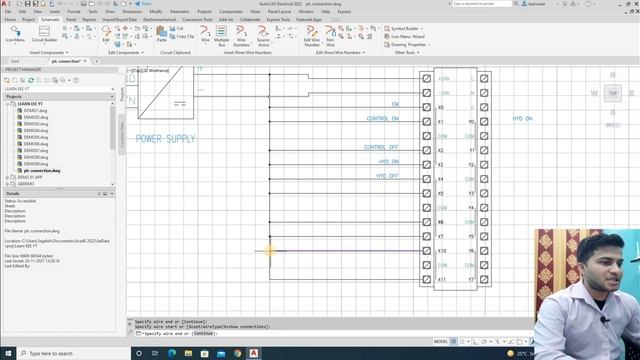This screenshot has width=640, height=360.
Task: Switch to the Electromechanical ribbon tab
Action: pos(159,20)
